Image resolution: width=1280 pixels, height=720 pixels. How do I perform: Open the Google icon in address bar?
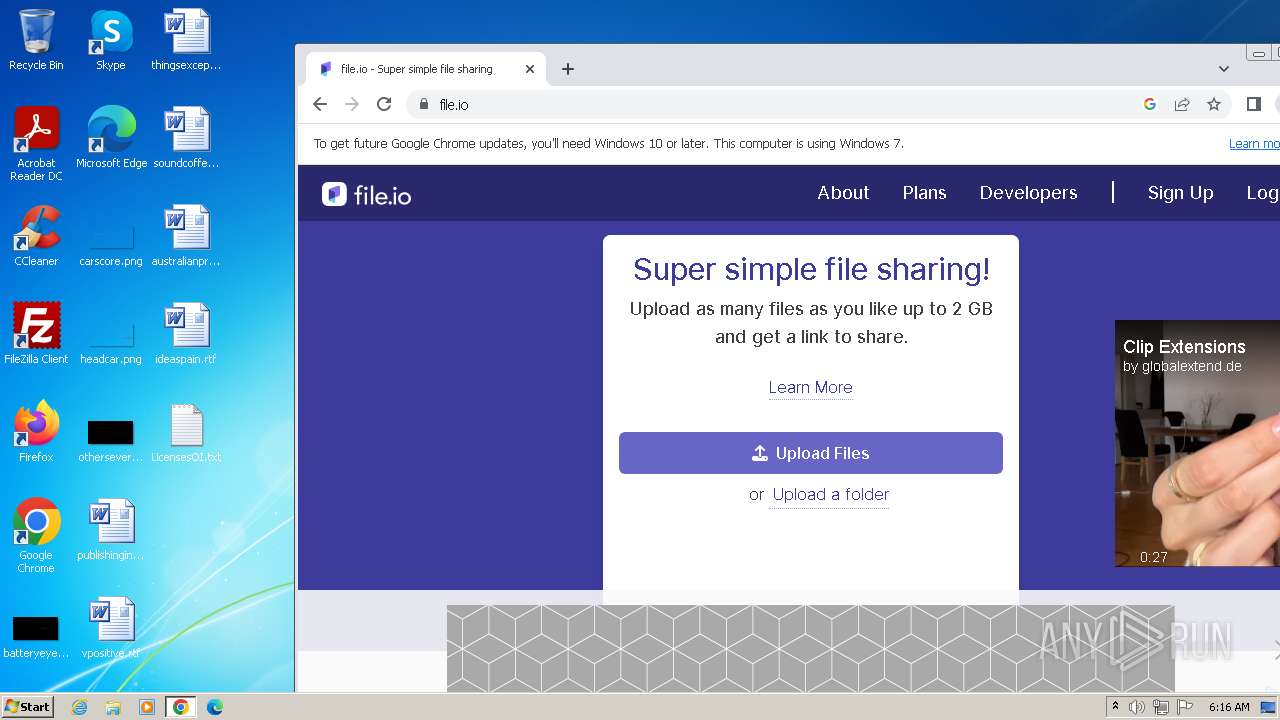click(1150, 104)
